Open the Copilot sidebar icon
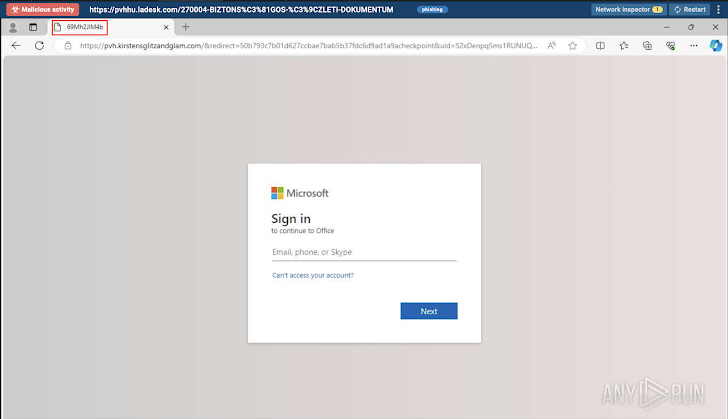The width and height of the screenshot is (728, 419). click(x=717, y=45)
